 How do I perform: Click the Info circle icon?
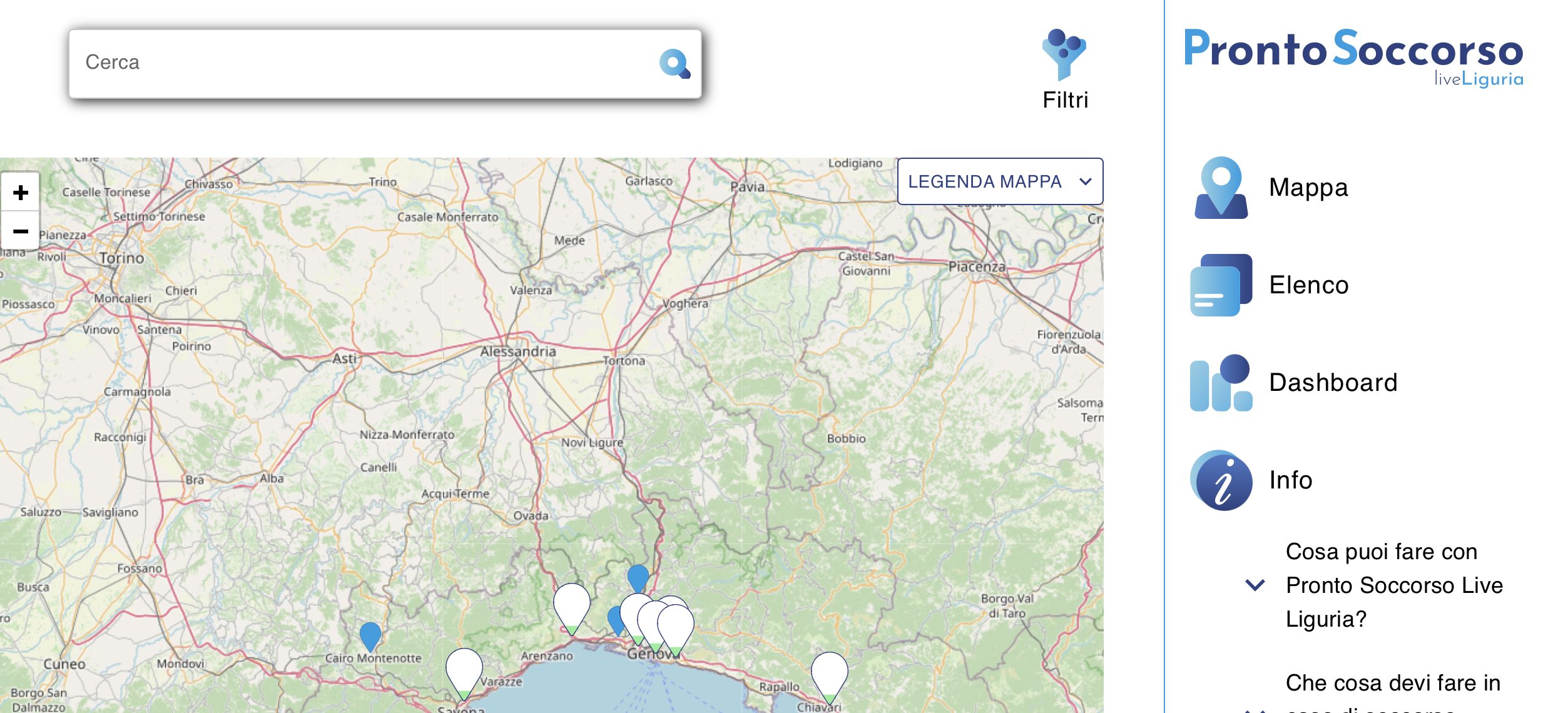pos(1220,480)
